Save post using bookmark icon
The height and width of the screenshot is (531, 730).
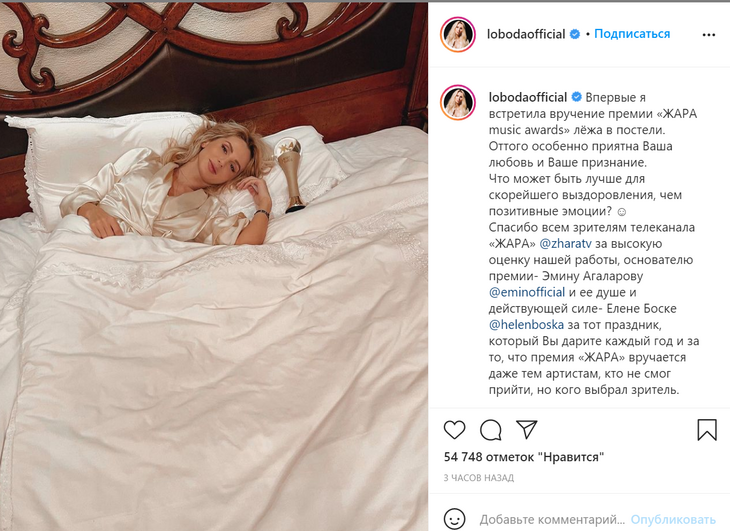coord(707,430)
